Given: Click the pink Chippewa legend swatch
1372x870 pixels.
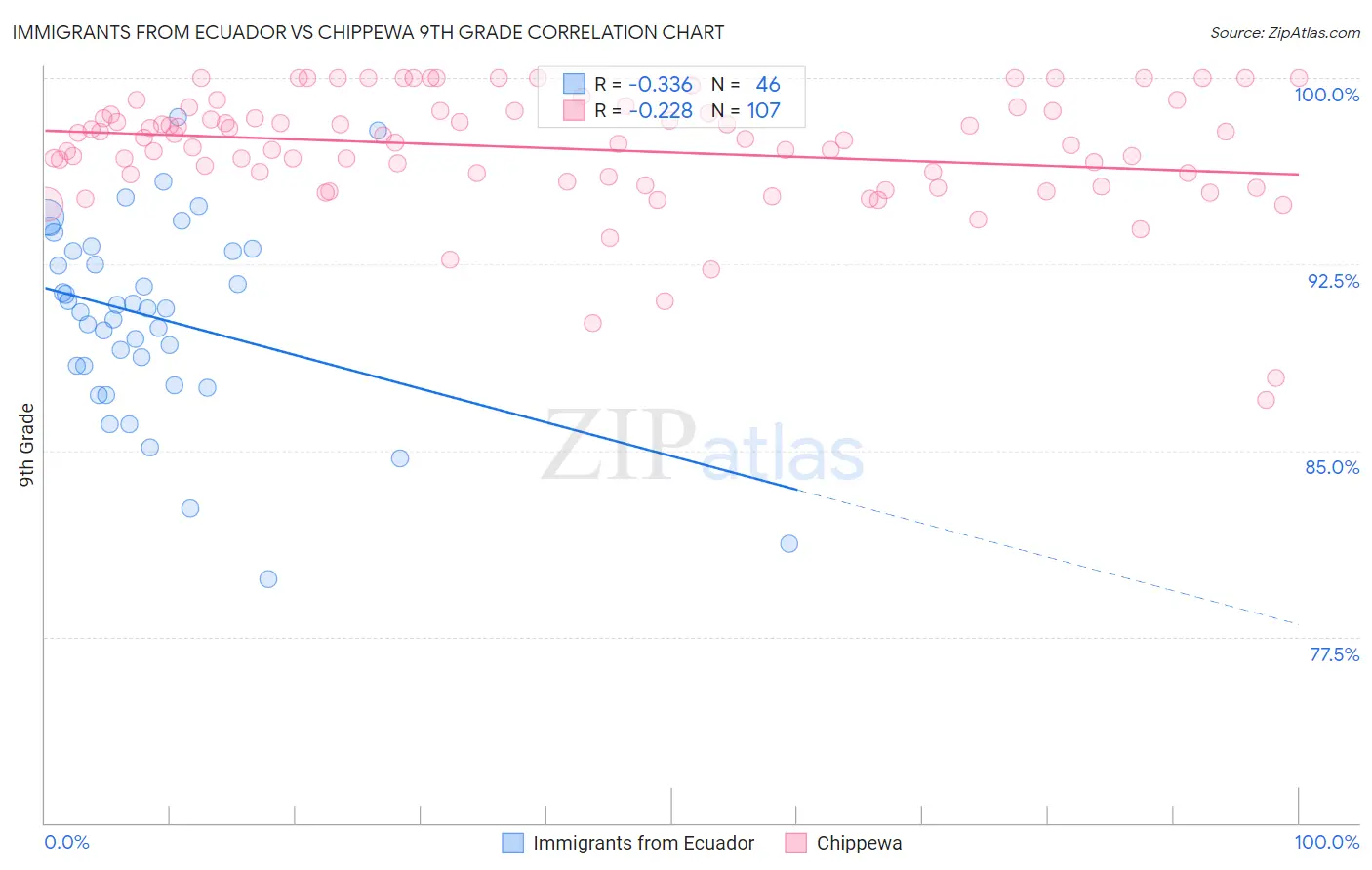Looking at the screenshot, I should click(796, 843).
